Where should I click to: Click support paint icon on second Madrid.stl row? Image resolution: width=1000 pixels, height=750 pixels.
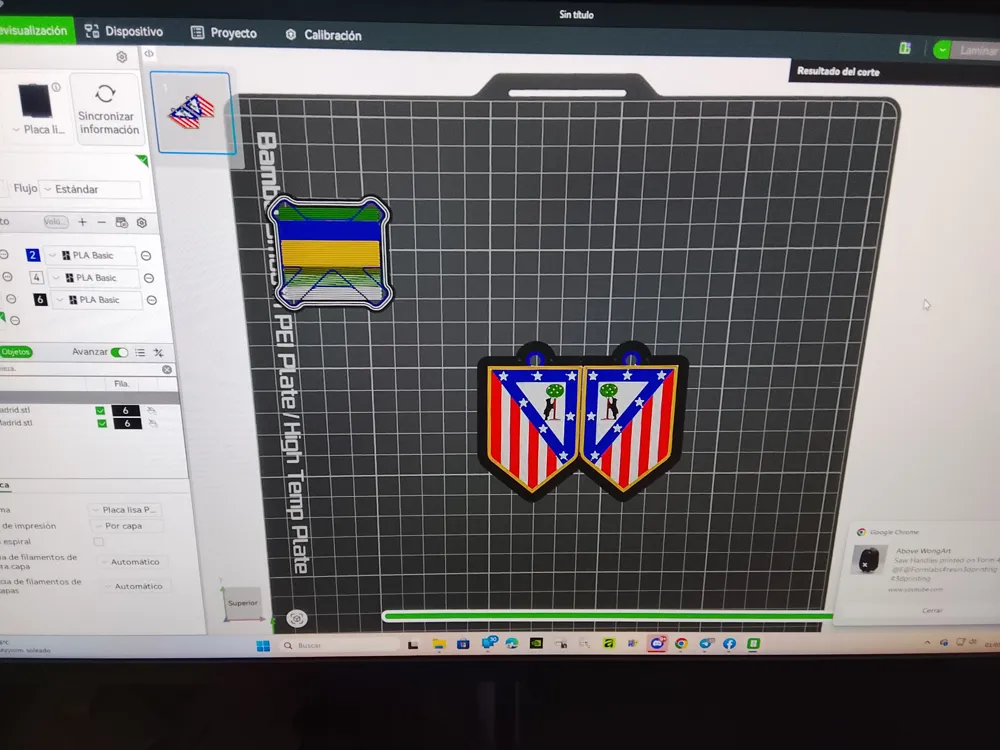(x=152, y=423)
